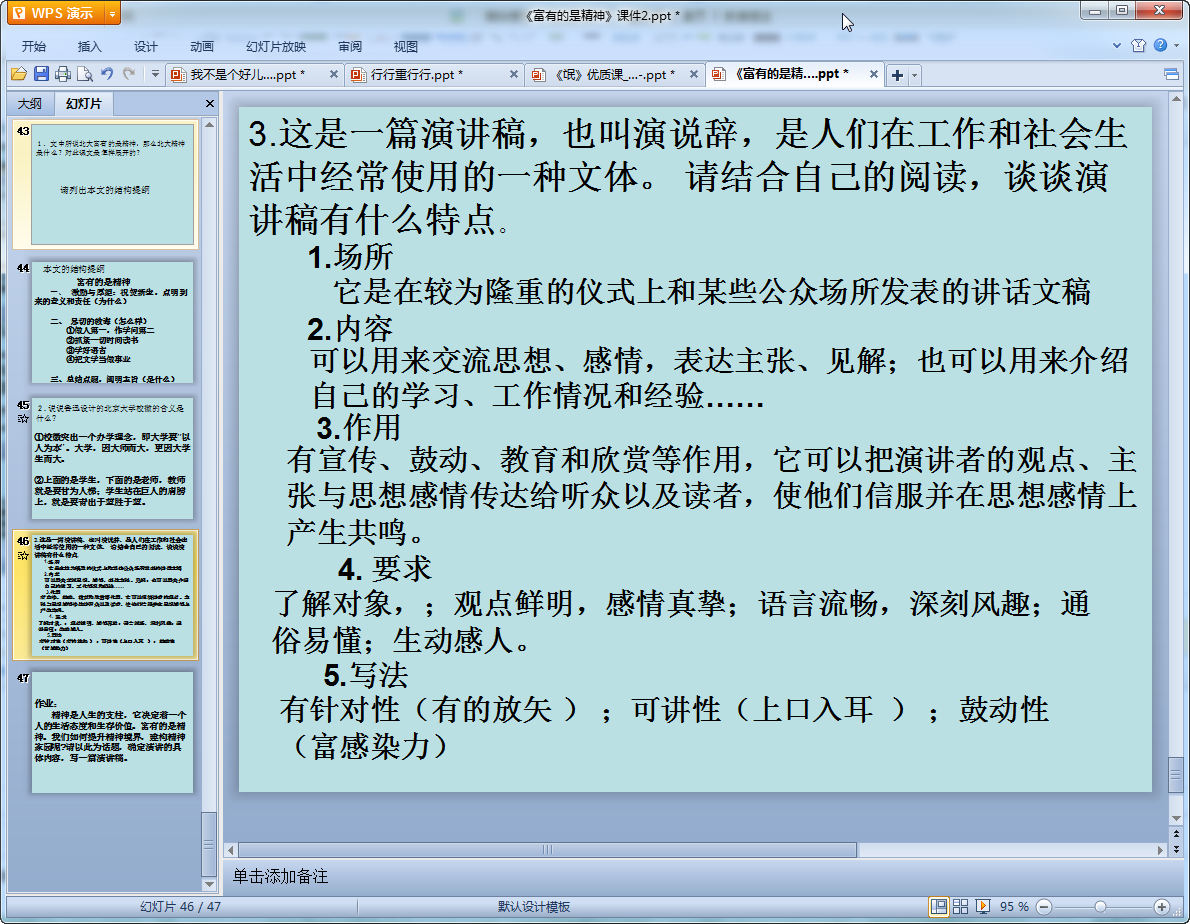This screenshot has width=1190, height=924.
Task: Save the presentation with the floppy disk icon
Action: [41, 74]
